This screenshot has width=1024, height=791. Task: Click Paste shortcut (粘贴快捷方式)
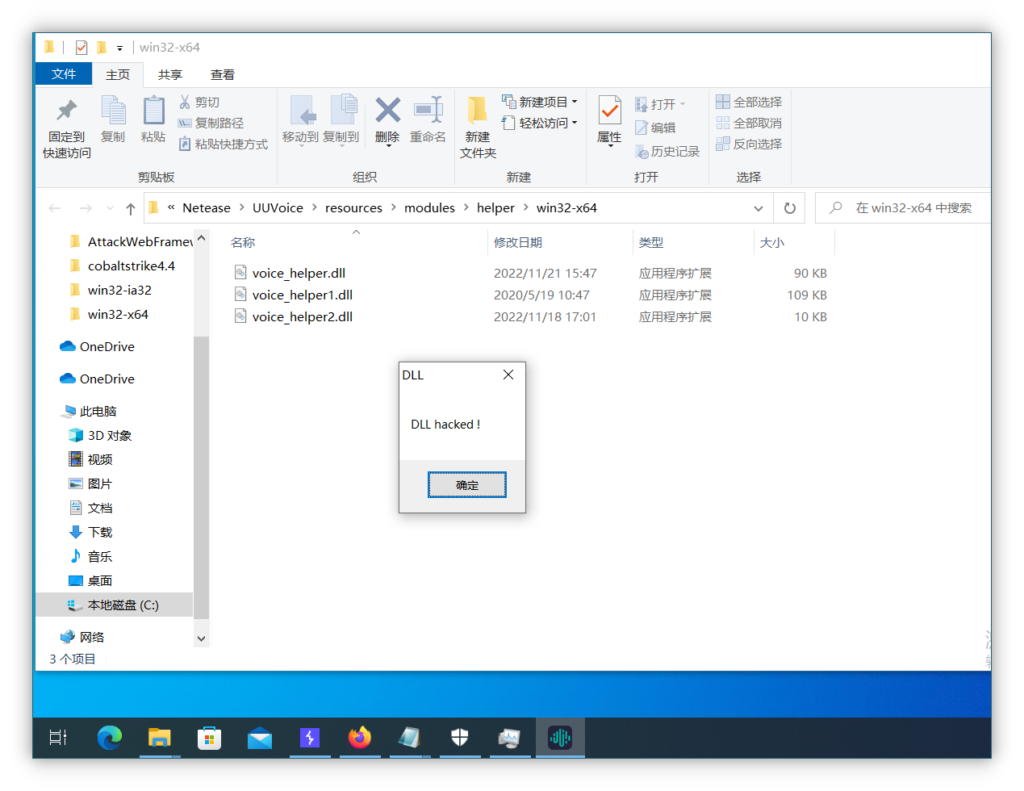coord(223,144)
